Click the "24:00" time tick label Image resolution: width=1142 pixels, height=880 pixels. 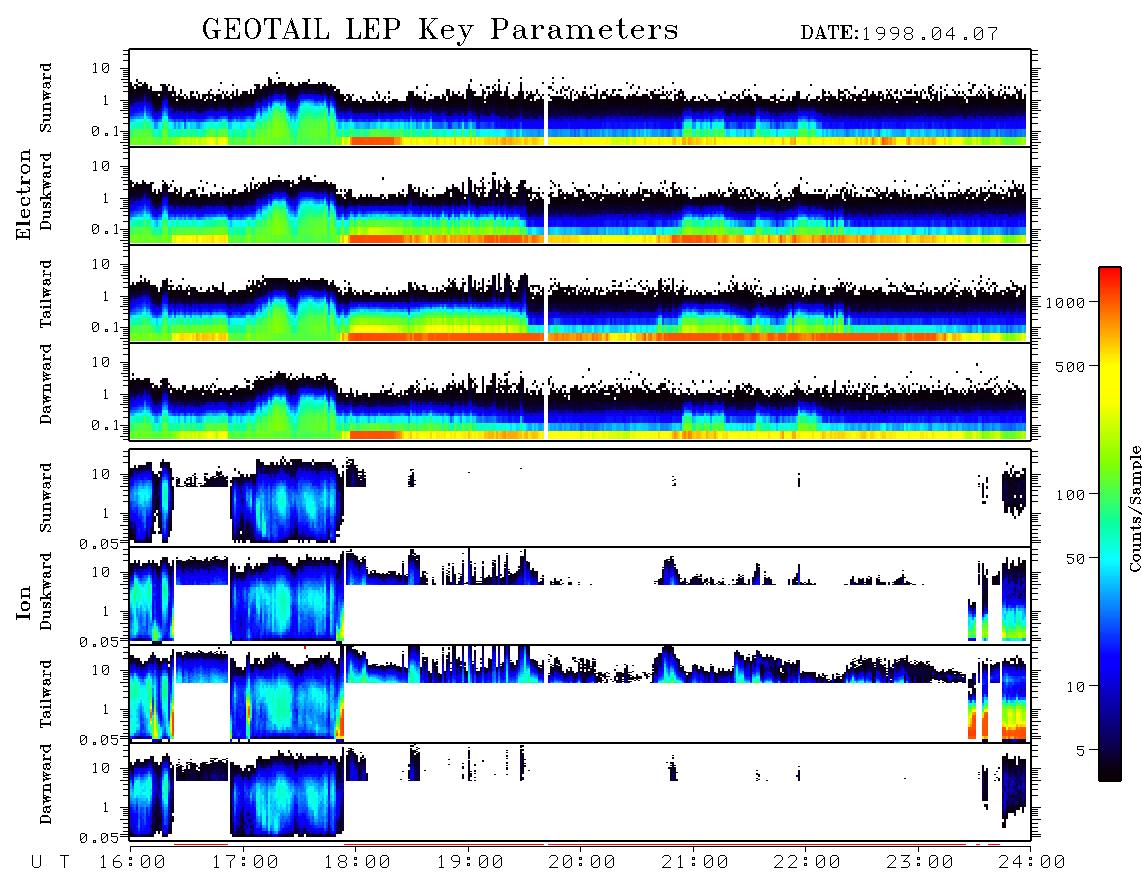click(1031, 863)
